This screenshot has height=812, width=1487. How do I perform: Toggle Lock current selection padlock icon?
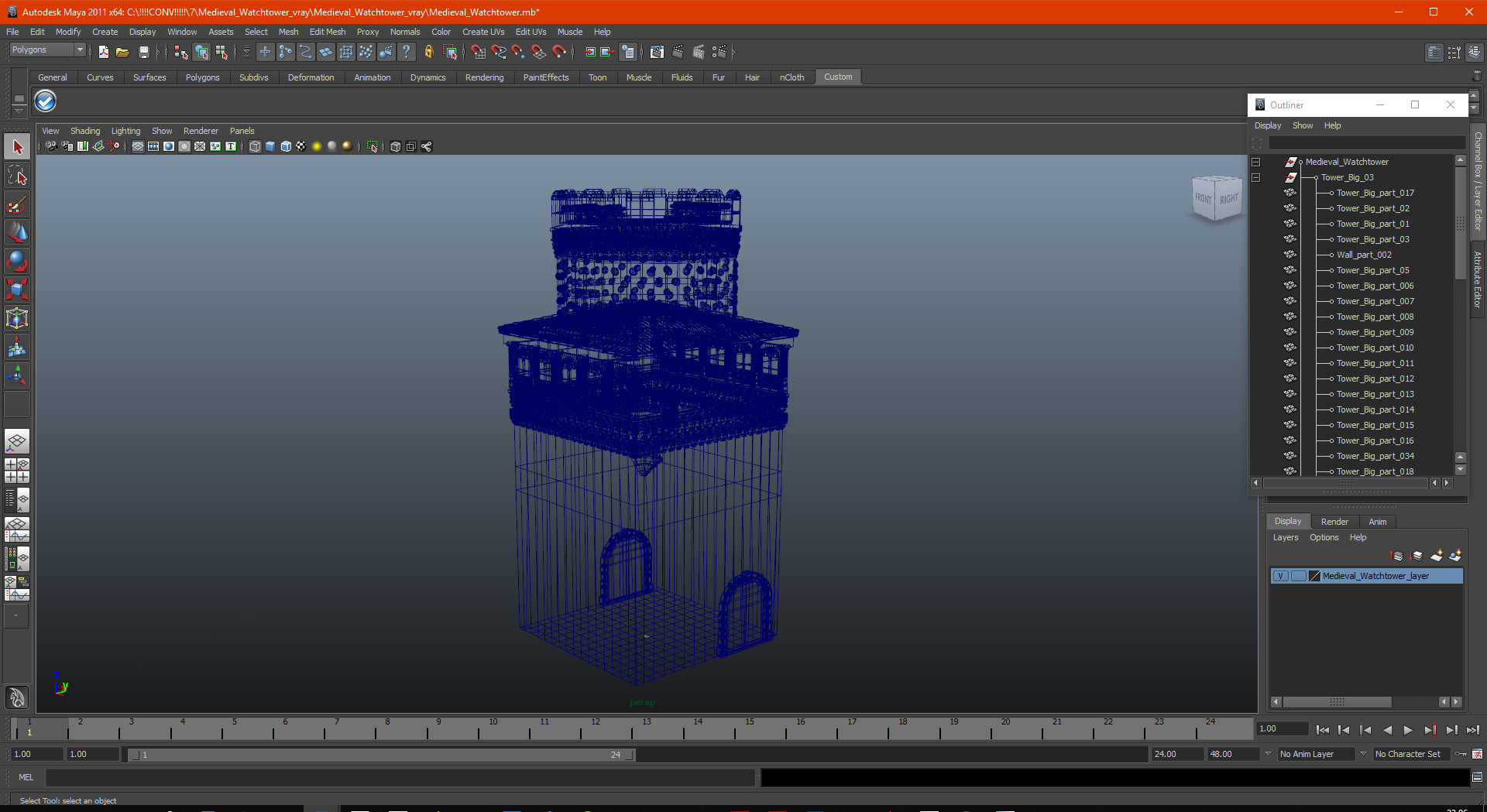pos(428,52)
